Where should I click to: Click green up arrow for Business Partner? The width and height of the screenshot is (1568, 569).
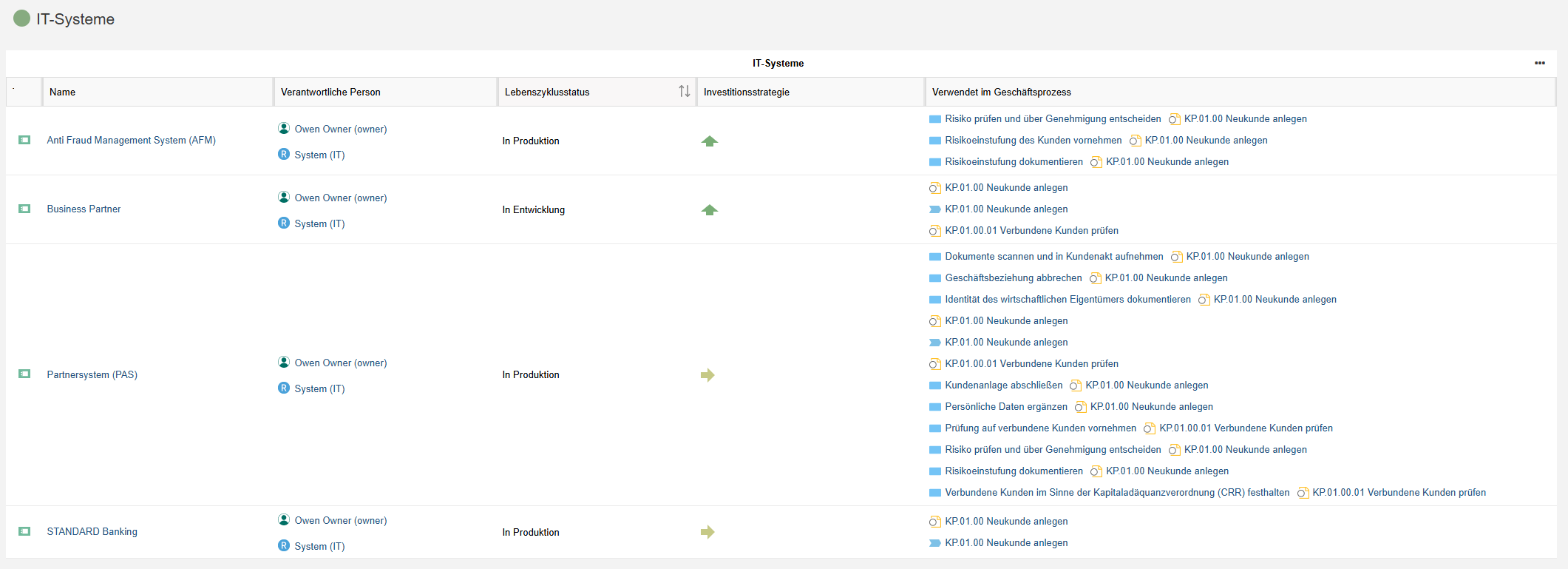click(710, 209)
